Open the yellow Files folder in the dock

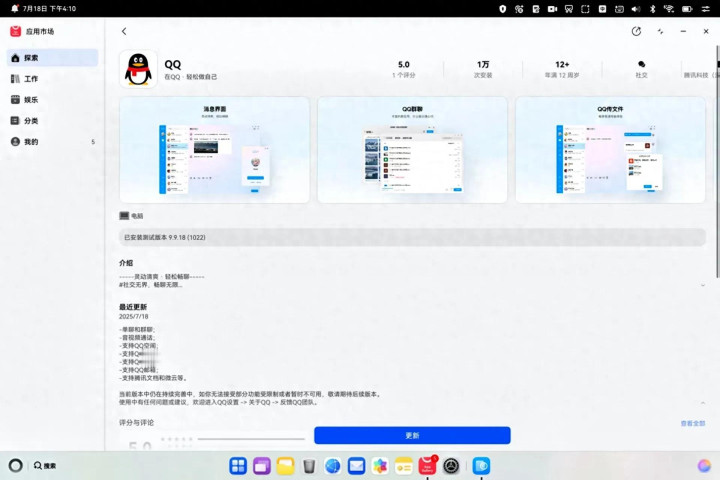[x=285, y=466]
